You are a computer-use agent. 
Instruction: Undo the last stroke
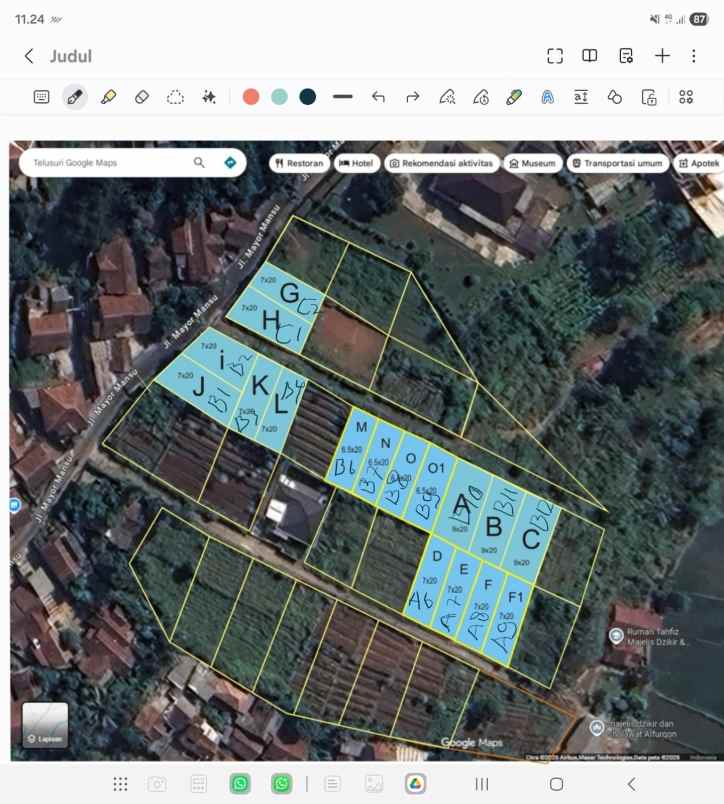tap(378, 97)
